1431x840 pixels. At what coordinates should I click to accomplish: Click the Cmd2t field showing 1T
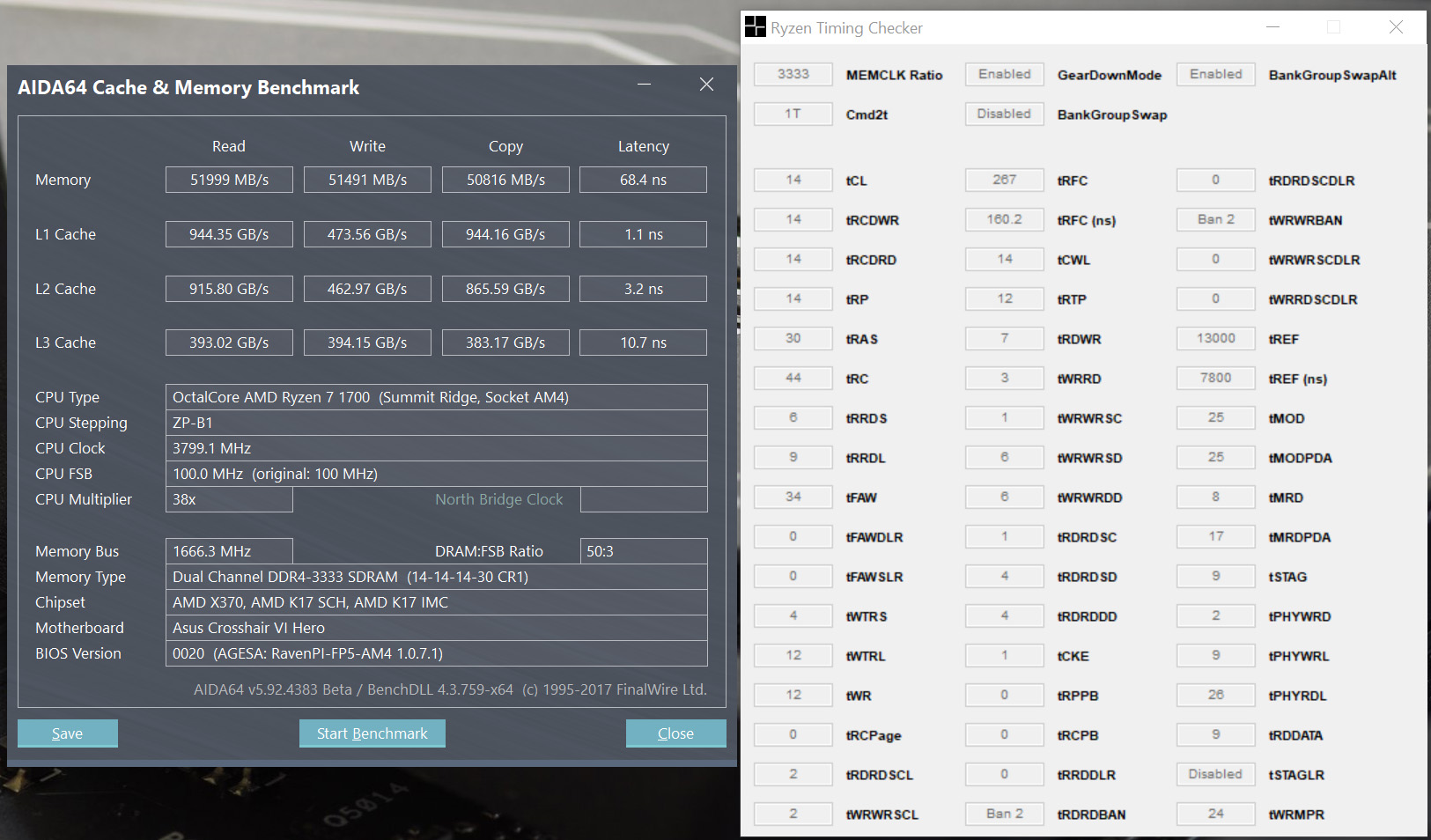793,114
